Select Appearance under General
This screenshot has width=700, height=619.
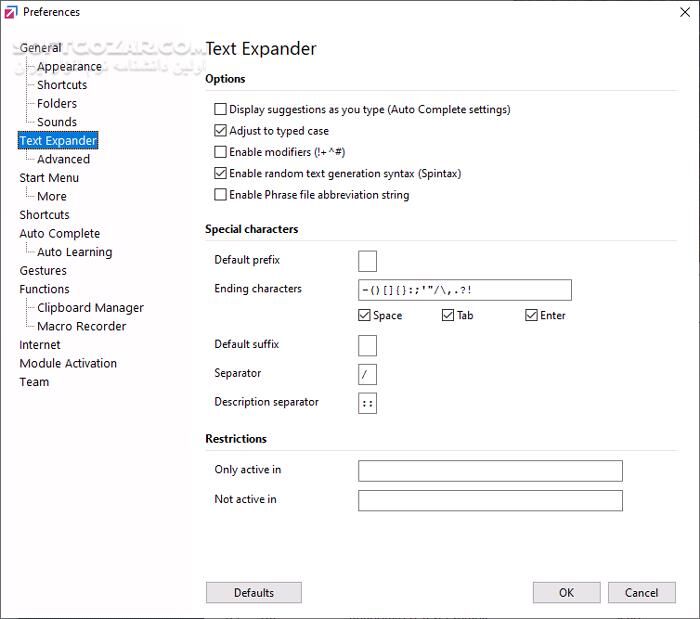point(69,67)
